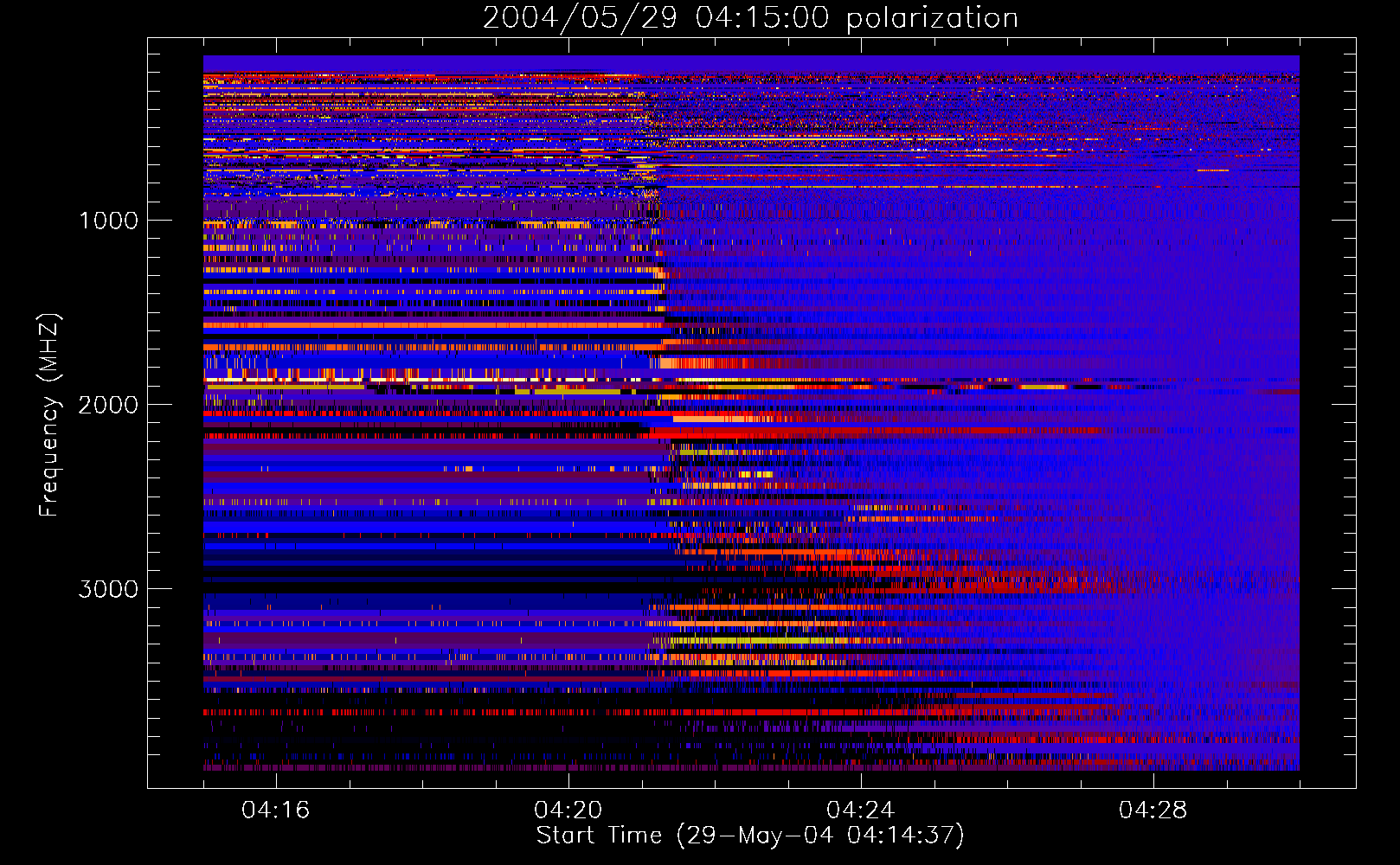
Task: Click the 3000 frequency axis label
Action: coord(108,589)
